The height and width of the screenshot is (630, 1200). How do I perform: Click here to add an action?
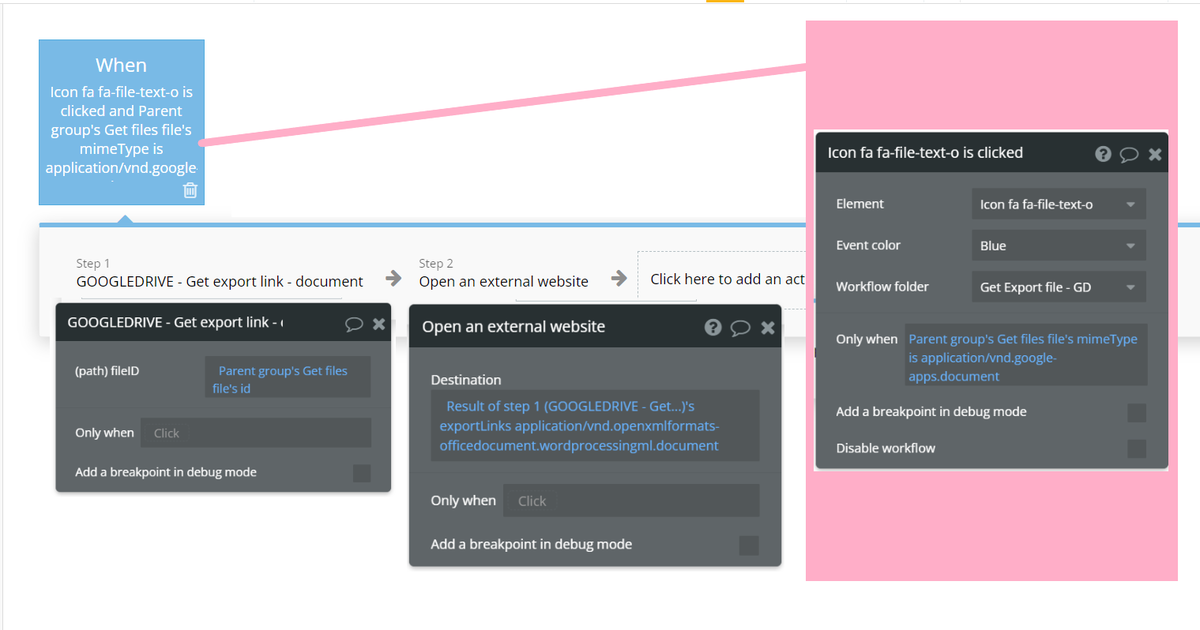pos(727,279)
